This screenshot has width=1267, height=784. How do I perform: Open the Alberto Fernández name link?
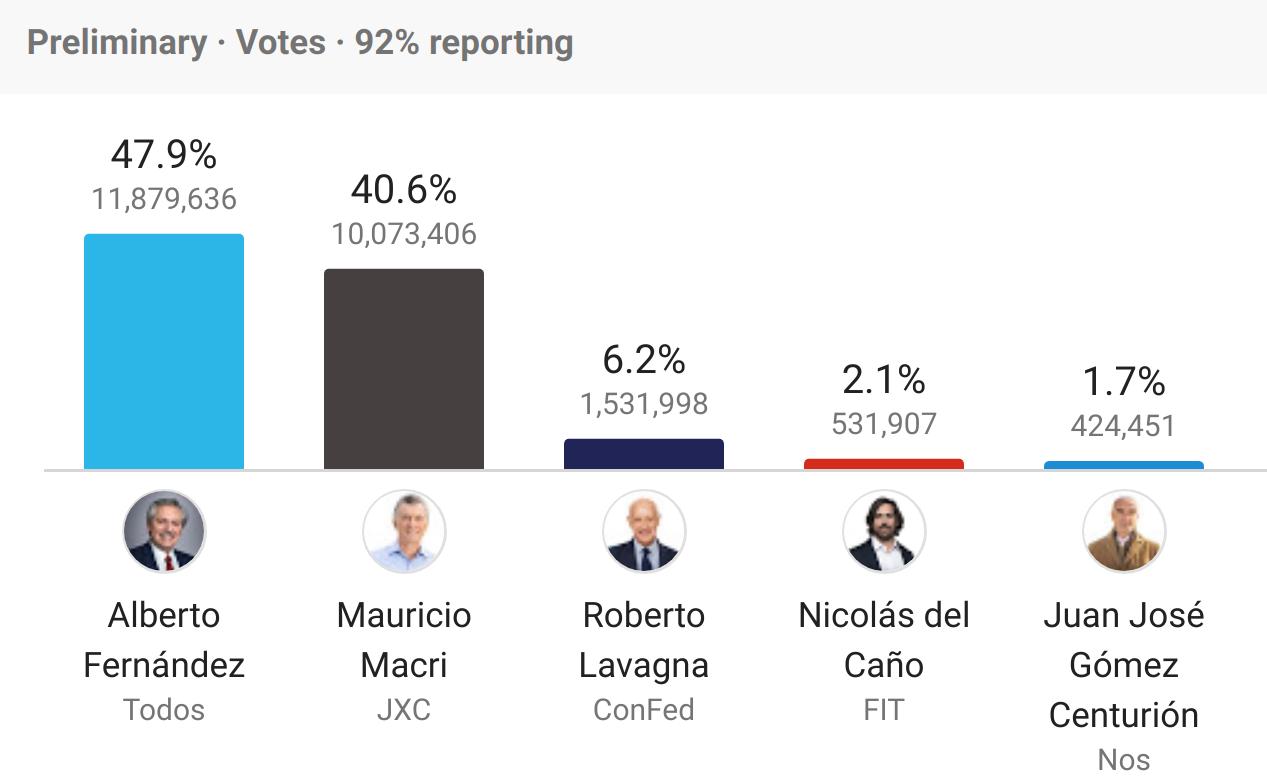[164, 640]
